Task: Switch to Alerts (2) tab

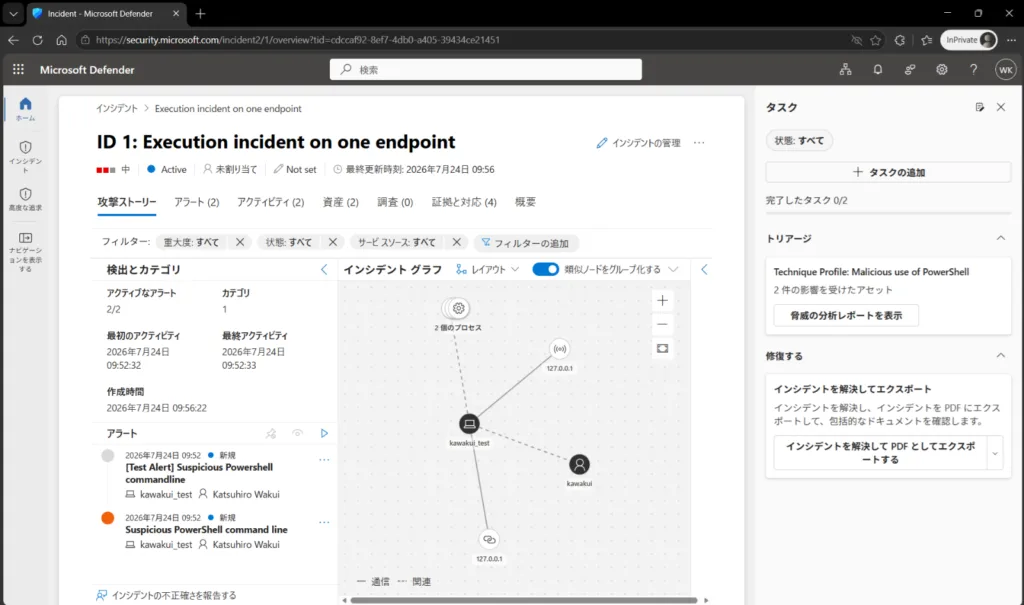Action: coord(197,203)
